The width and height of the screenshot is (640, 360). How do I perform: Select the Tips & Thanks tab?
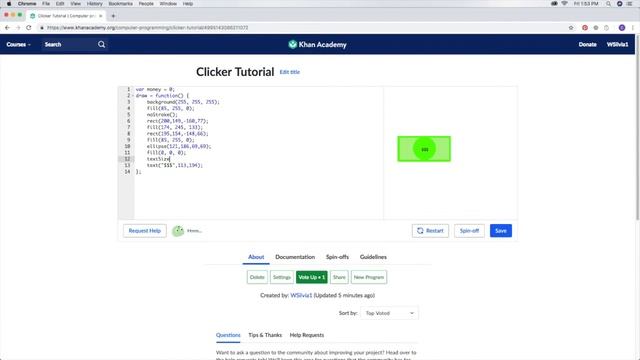tap(265, 335)
